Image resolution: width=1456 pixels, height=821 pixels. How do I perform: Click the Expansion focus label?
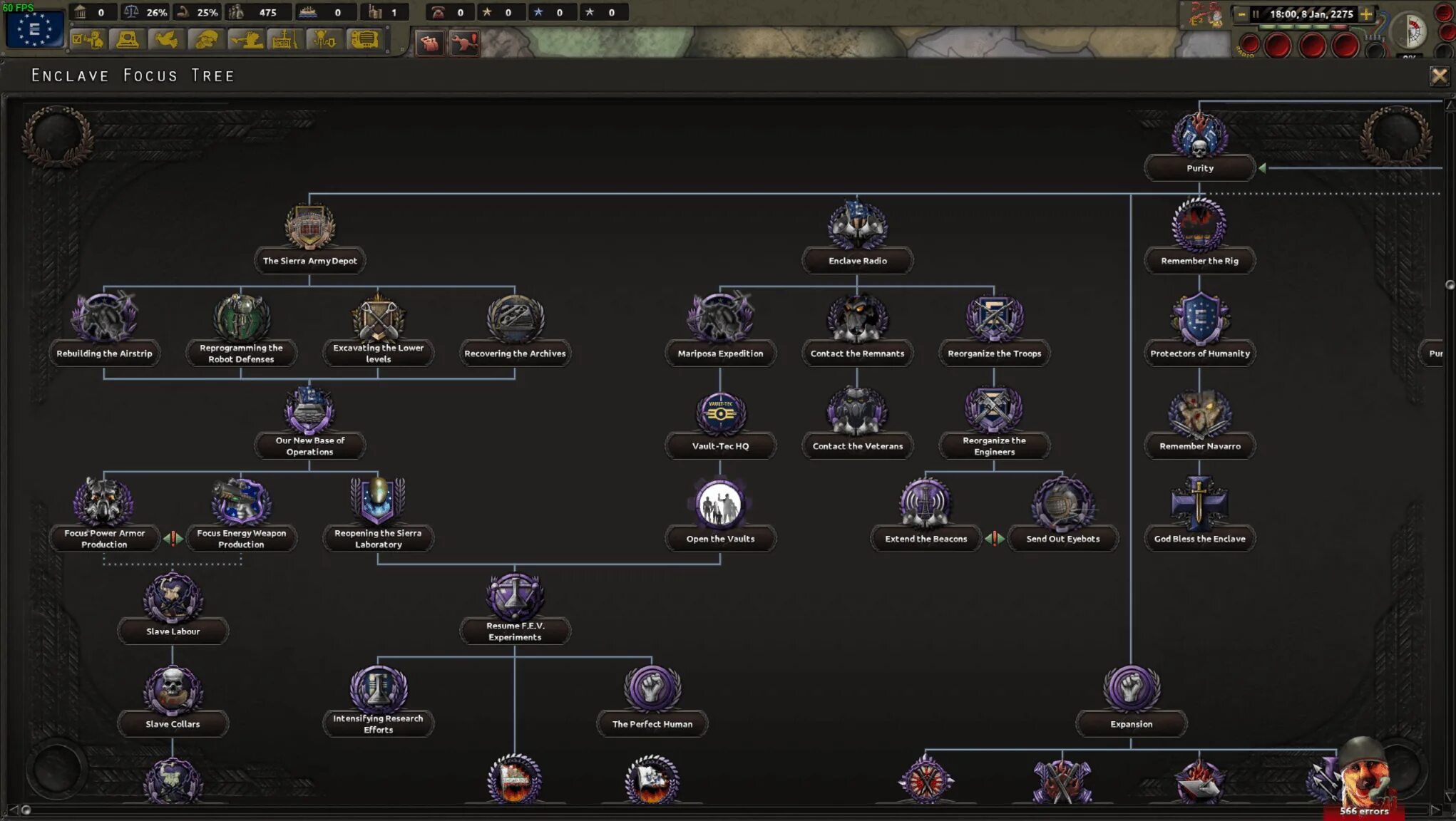click(x=1131, y=724)
